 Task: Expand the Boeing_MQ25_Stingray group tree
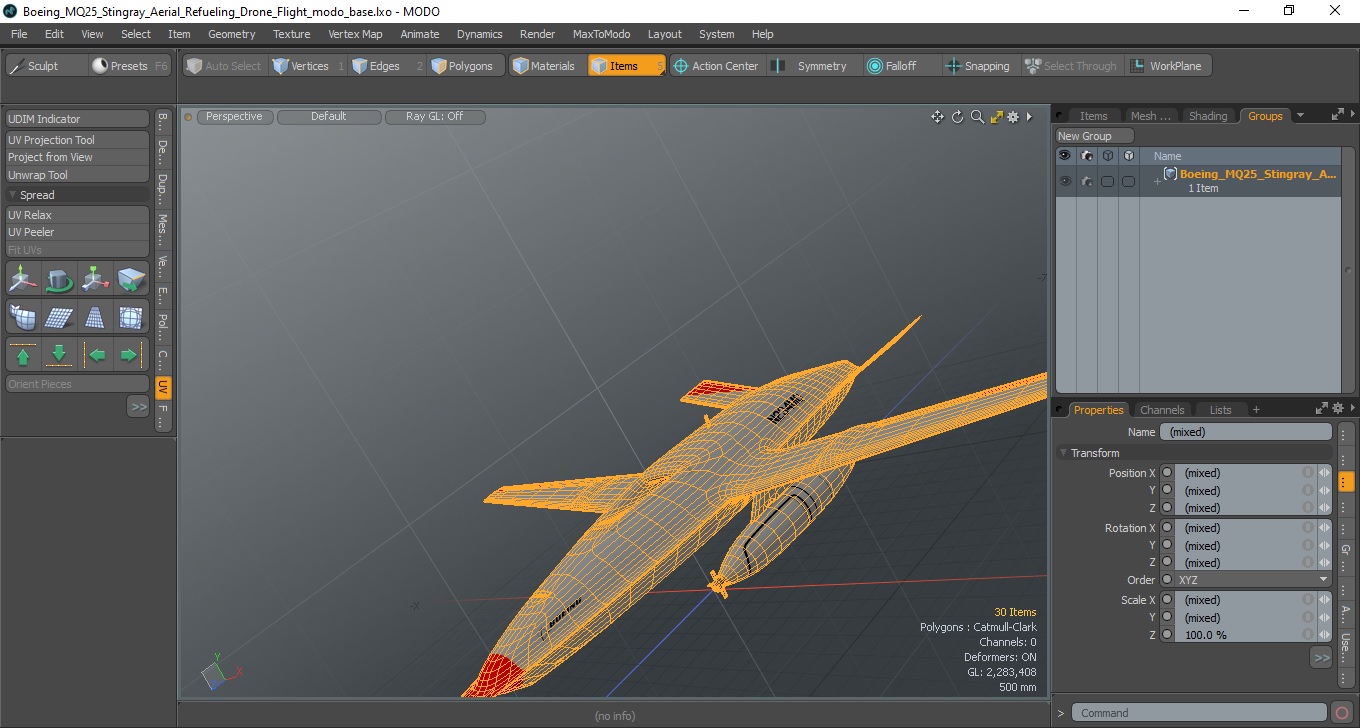[x=1157, y=181]
